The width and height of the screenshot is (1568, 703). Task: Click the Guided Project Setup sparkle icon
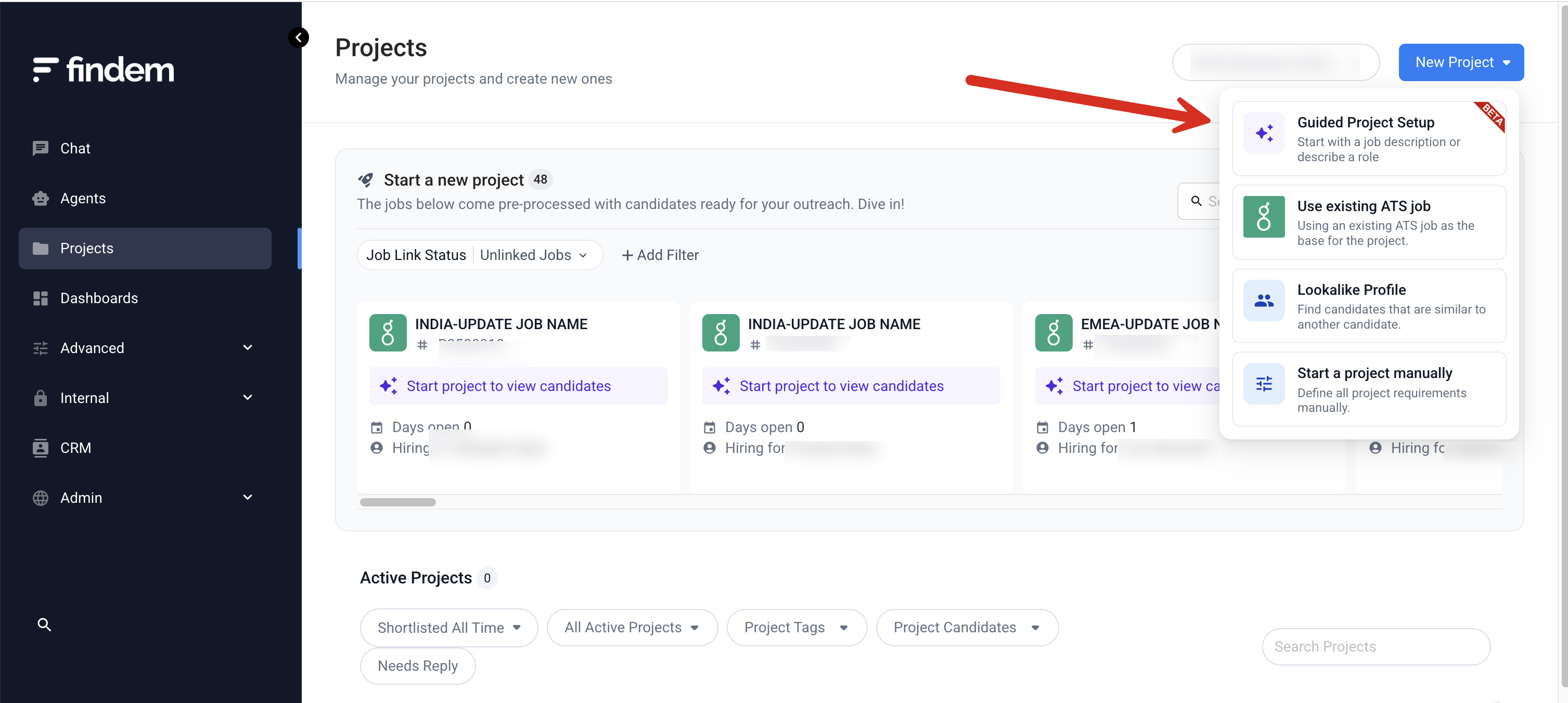(x=1264, y=133)
